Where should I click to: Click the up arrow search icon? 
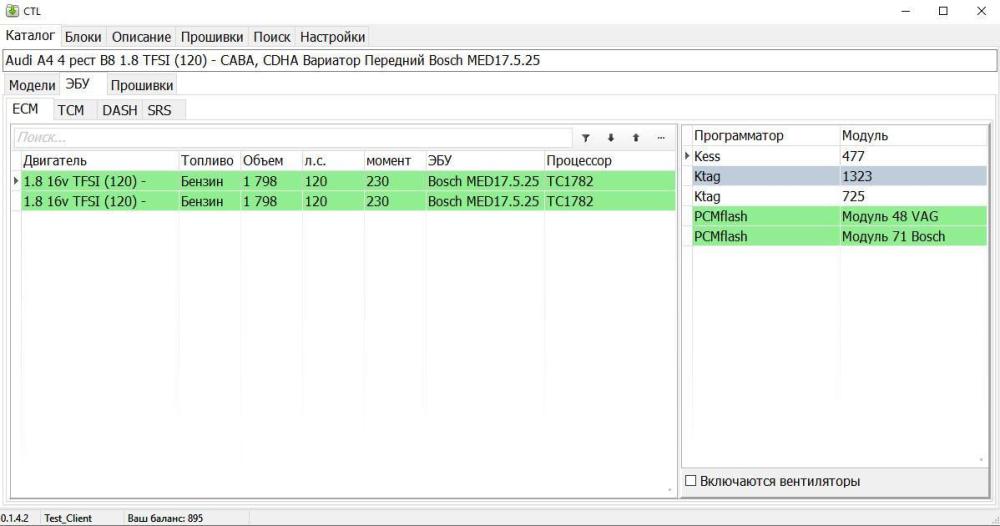pos(635,138)
